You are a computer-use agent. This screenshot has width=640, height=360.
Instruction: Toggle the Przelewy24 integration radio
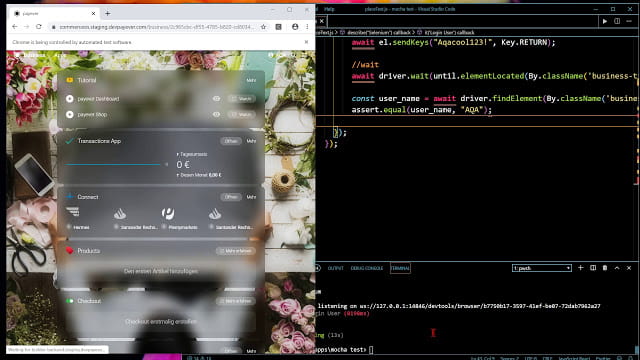[x=164, y=227]
